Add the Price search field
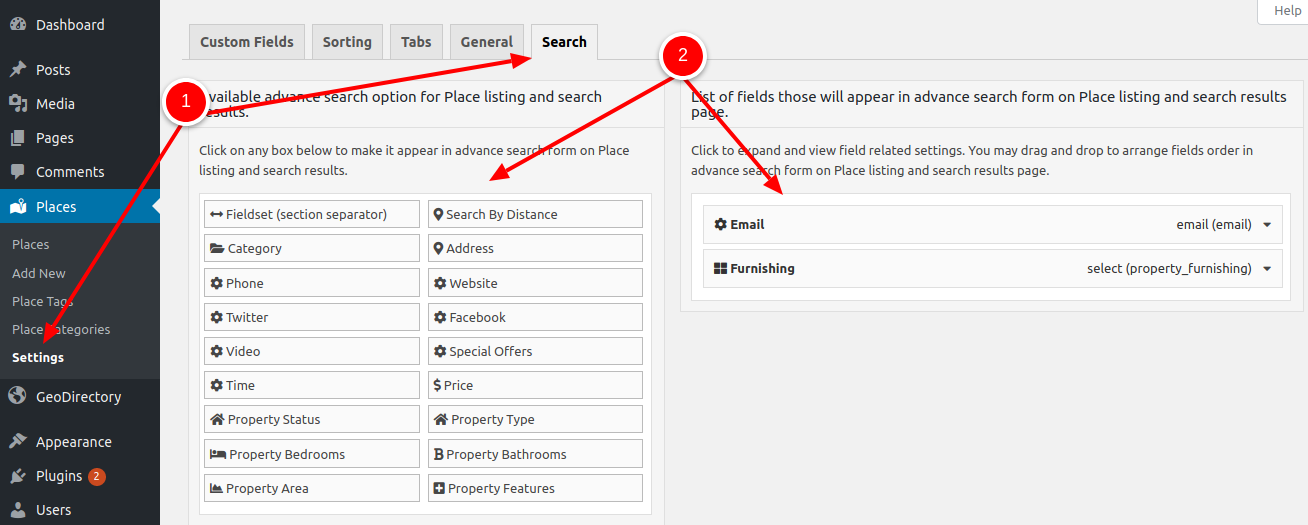The image size is (1308, 525). 535,385
